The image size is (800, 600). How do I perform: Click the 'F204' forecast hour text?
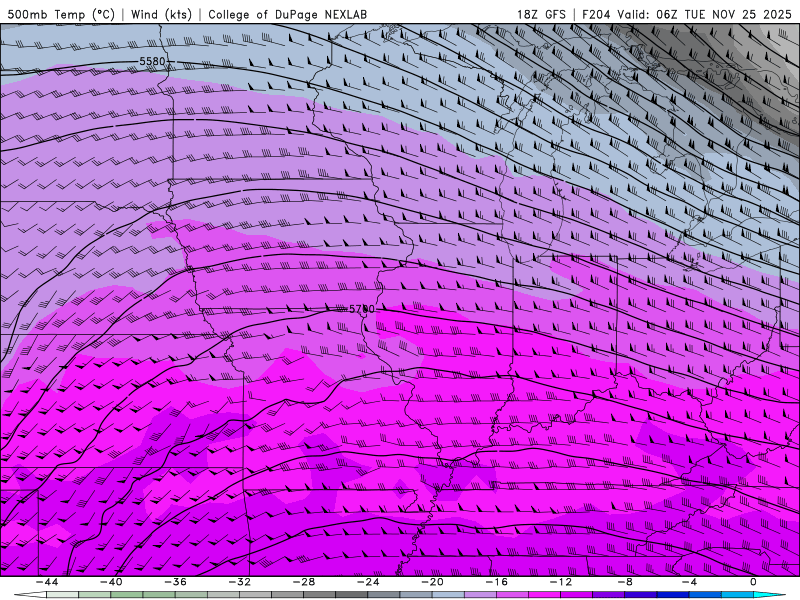point(596,14)
